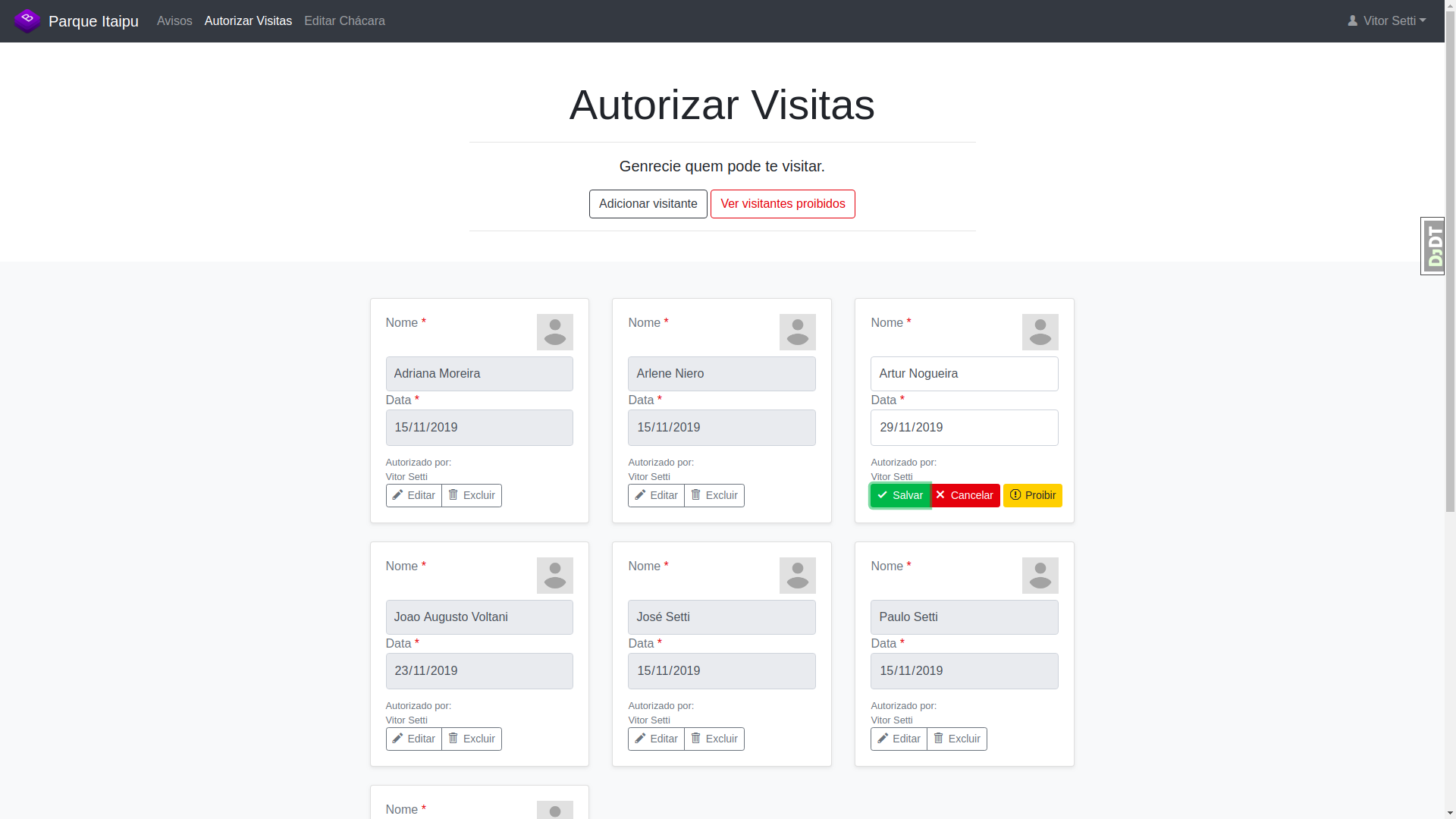This screenshot has width=1456, height=819.
Task: Click Paulo Setti's 15/11/2019 date field
Action: coord(965,671)
